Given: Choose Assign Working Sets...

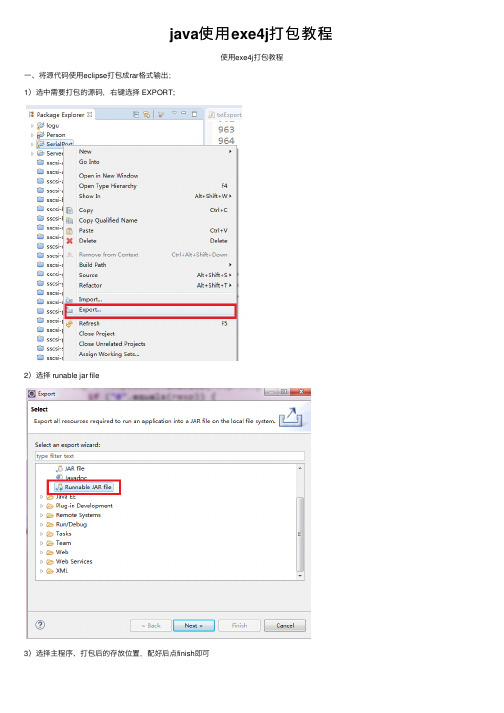Looking at the screenshot, I should tap(150, 354).
